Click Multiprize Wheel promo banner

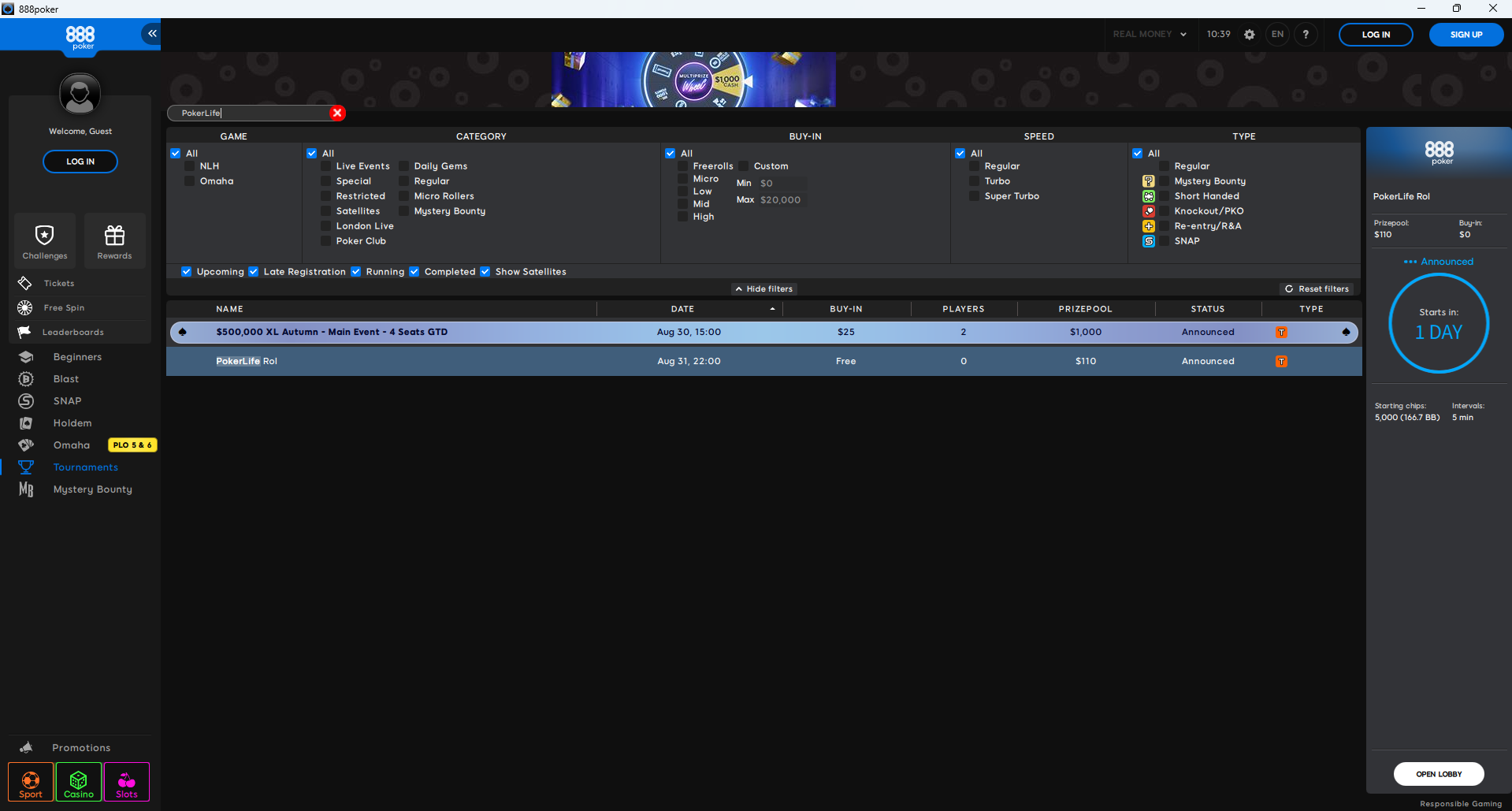(x=693, y=80)
